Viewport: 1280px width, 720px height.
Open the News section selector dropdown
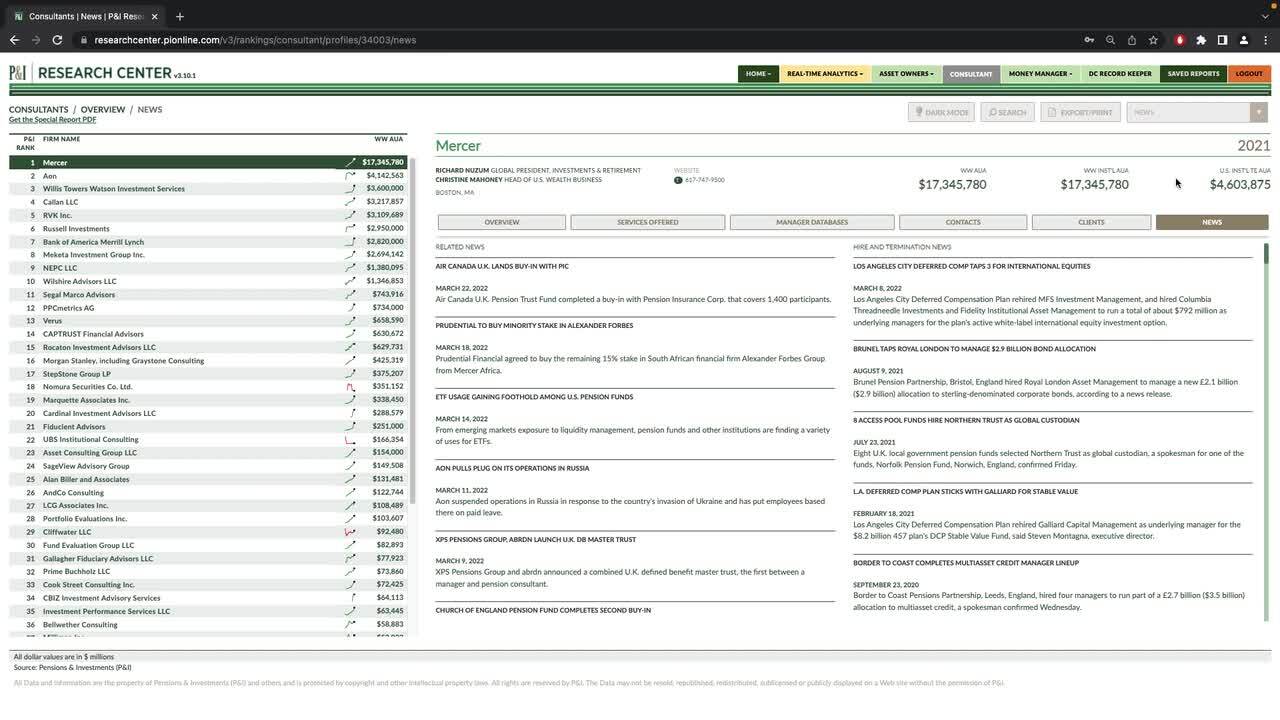[1197, 112]
